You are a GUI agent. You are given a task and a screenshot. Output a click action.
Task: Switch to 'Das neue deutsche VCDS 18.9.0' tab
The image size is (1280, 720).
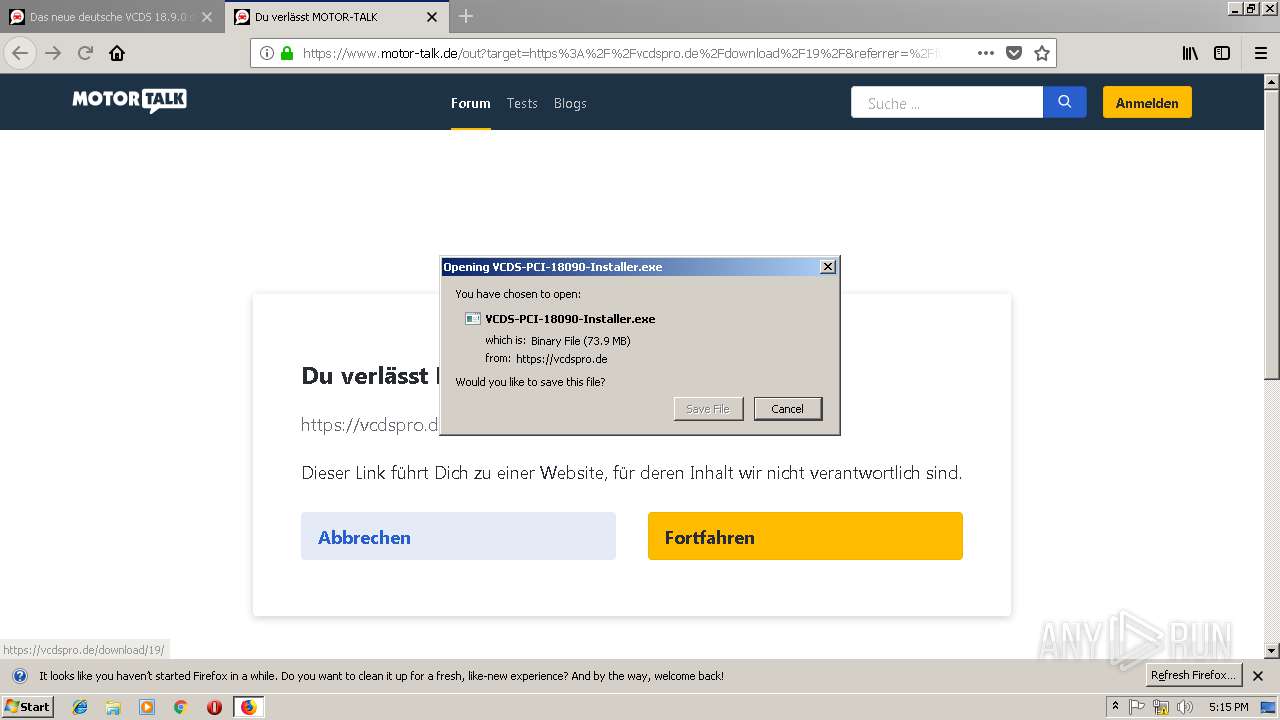point(112,17)
